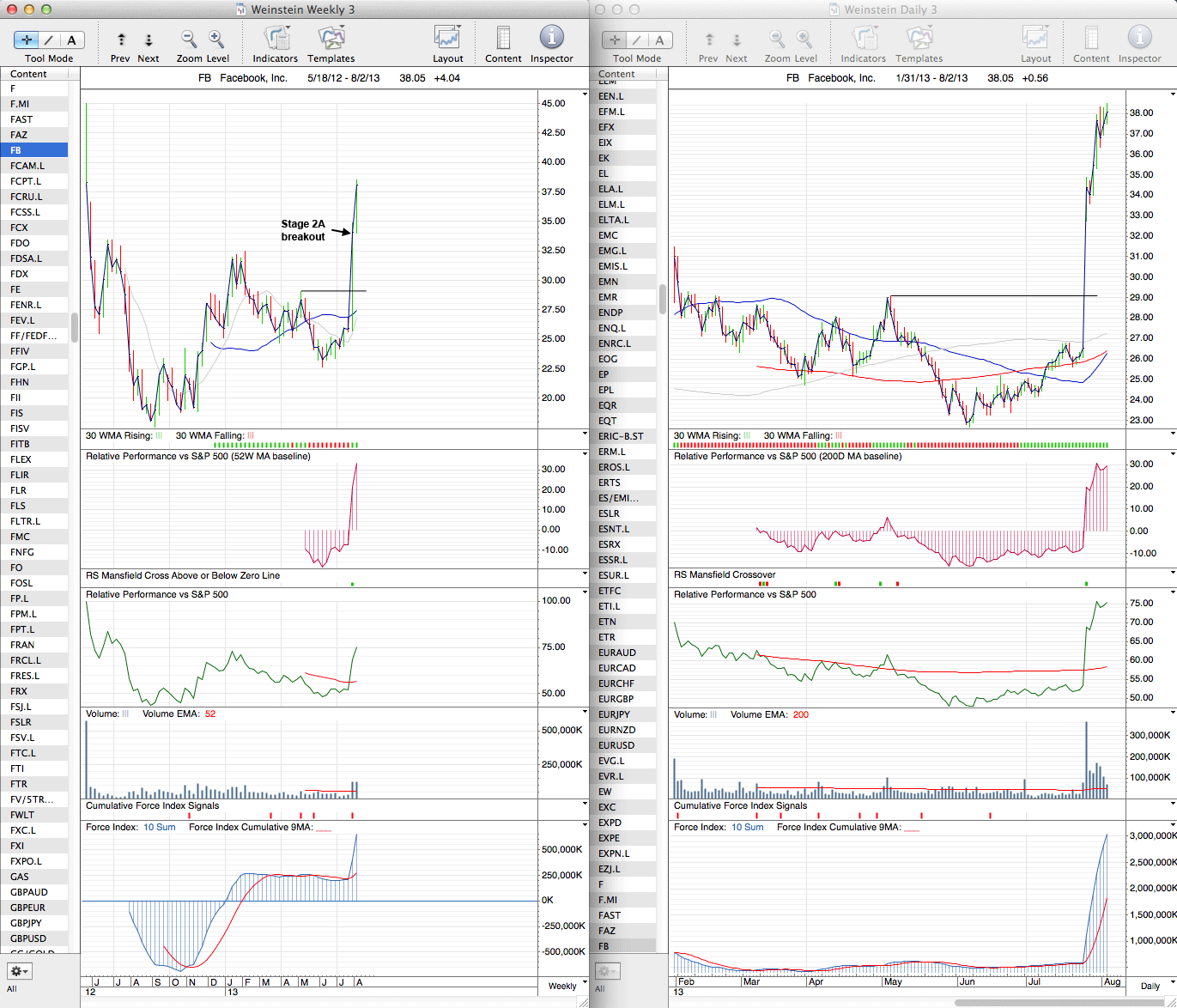Select FCX in the weekly symbol list

[20, 228]
